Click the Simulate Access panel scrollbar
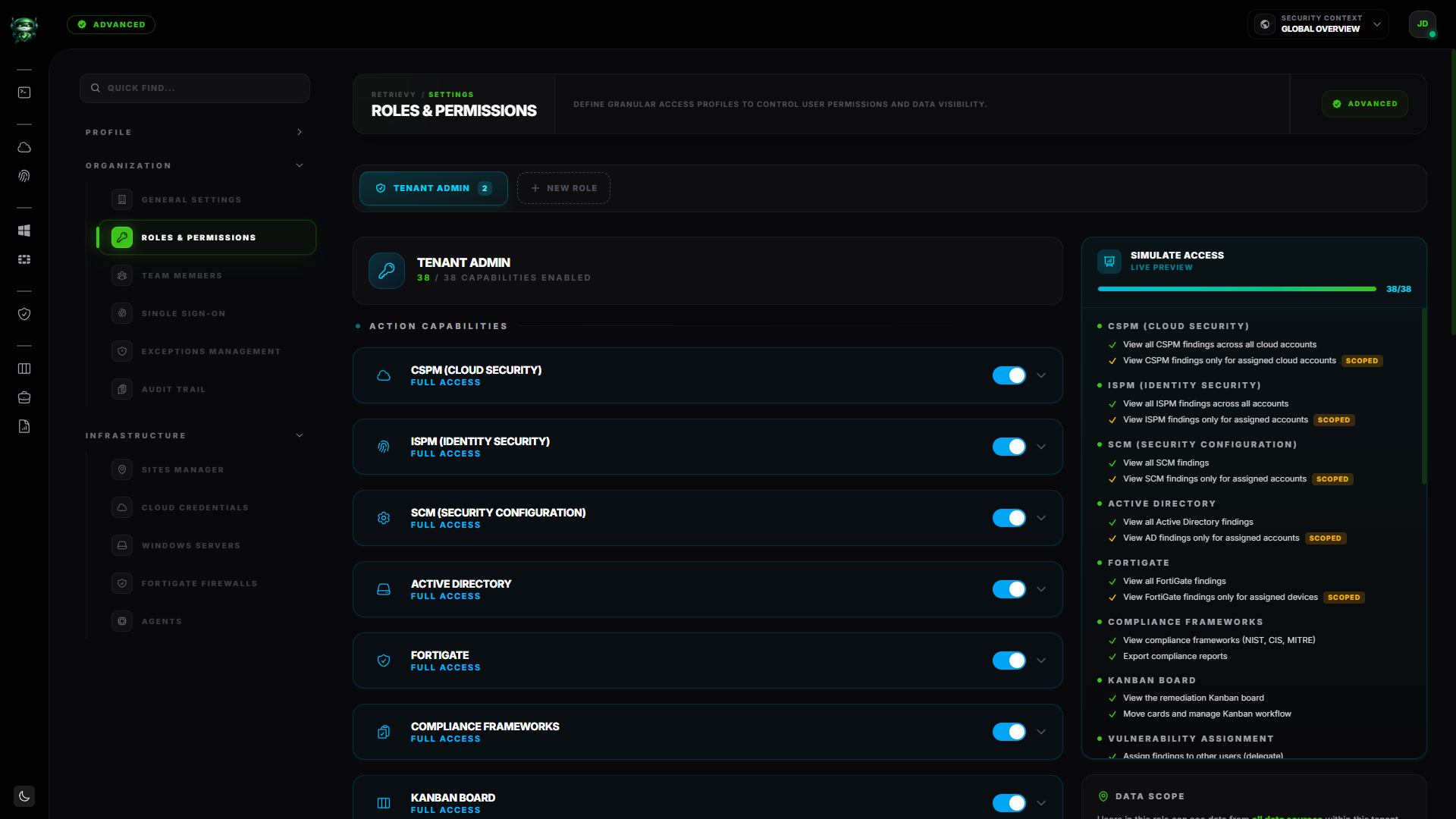 click(x=1423, y=396)
